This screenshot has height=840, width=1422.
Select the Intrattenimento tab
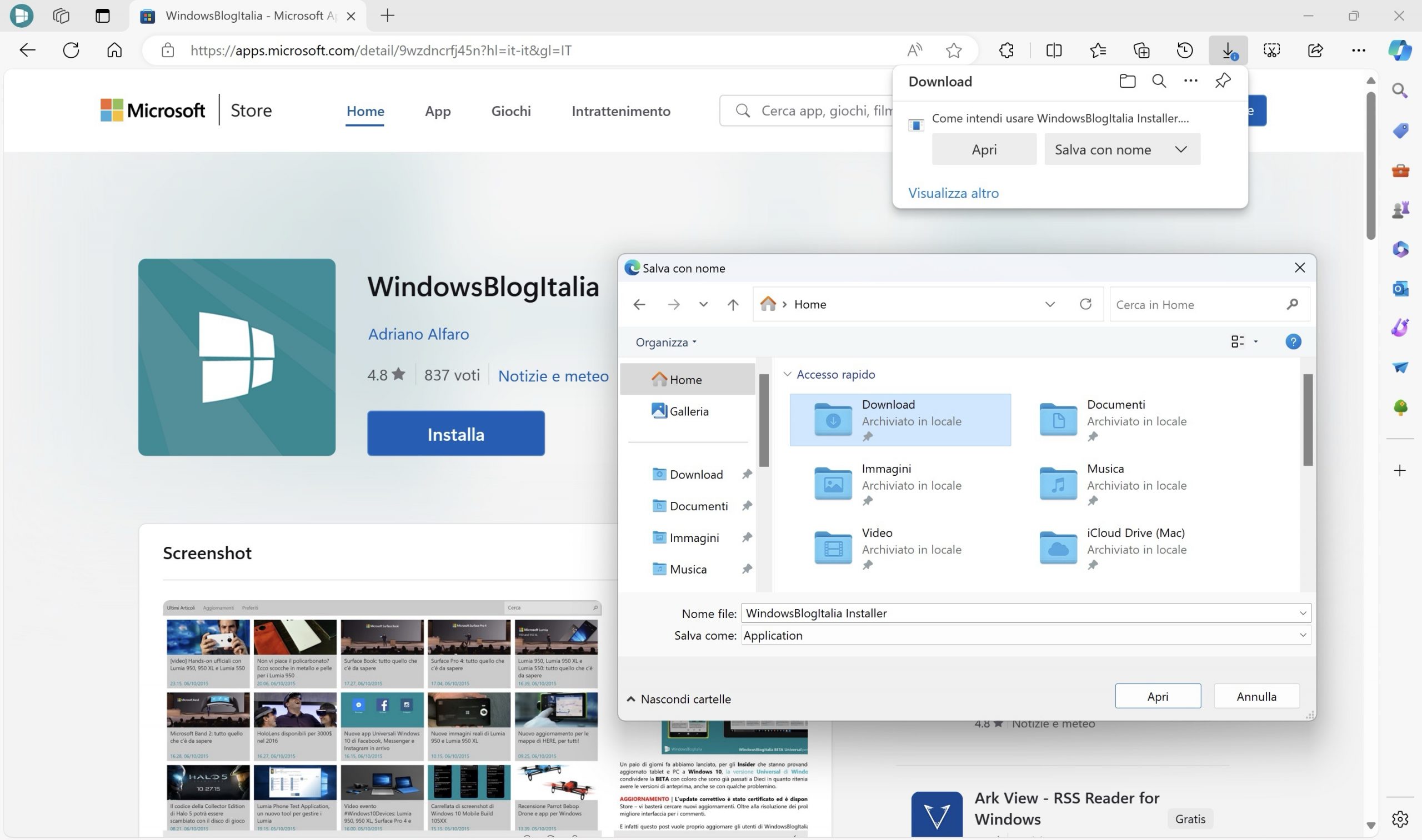(x=620, y=111)
